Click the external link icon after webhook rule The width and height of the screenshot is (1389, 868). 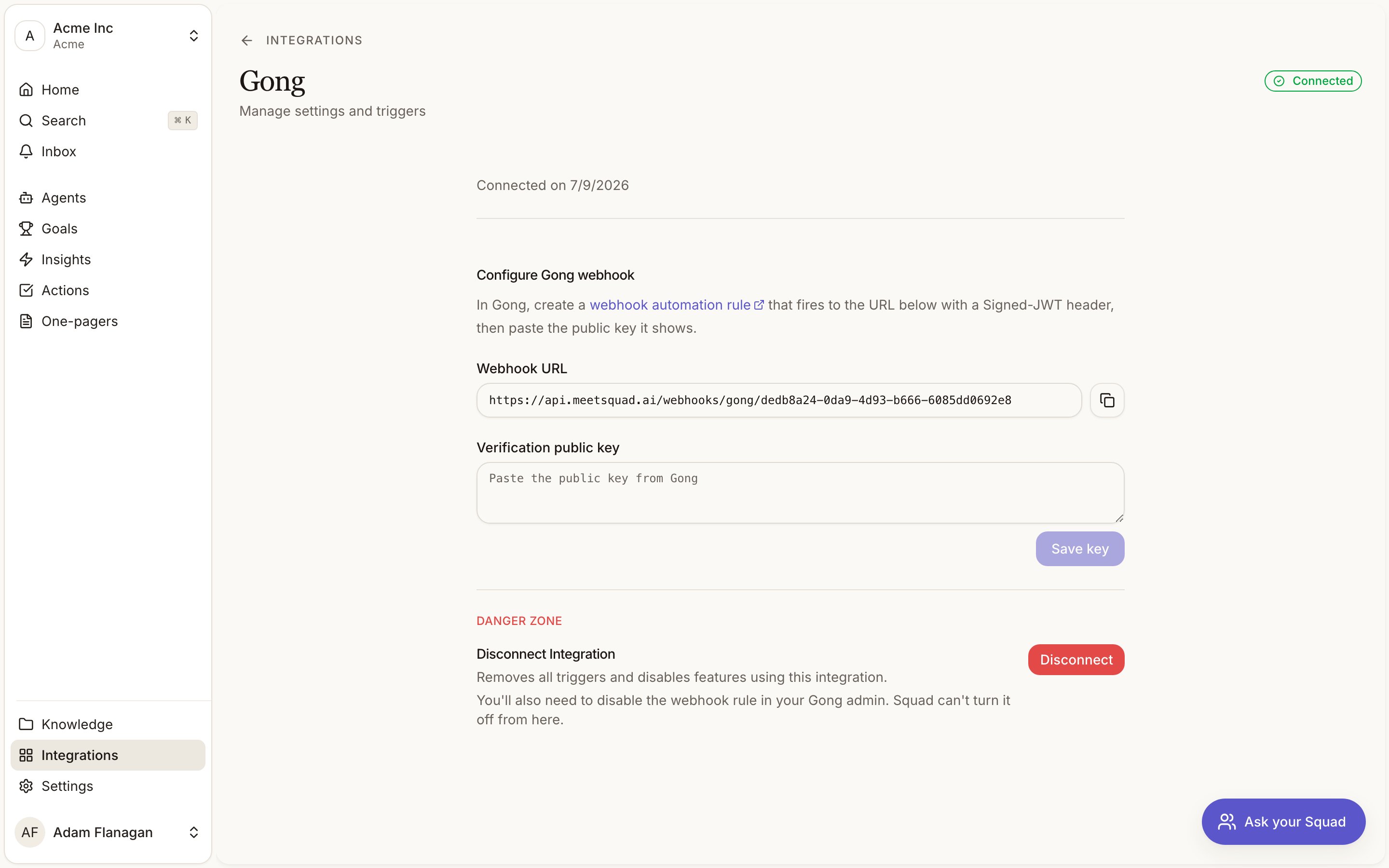pyautogui.click(x=759, y=305)
